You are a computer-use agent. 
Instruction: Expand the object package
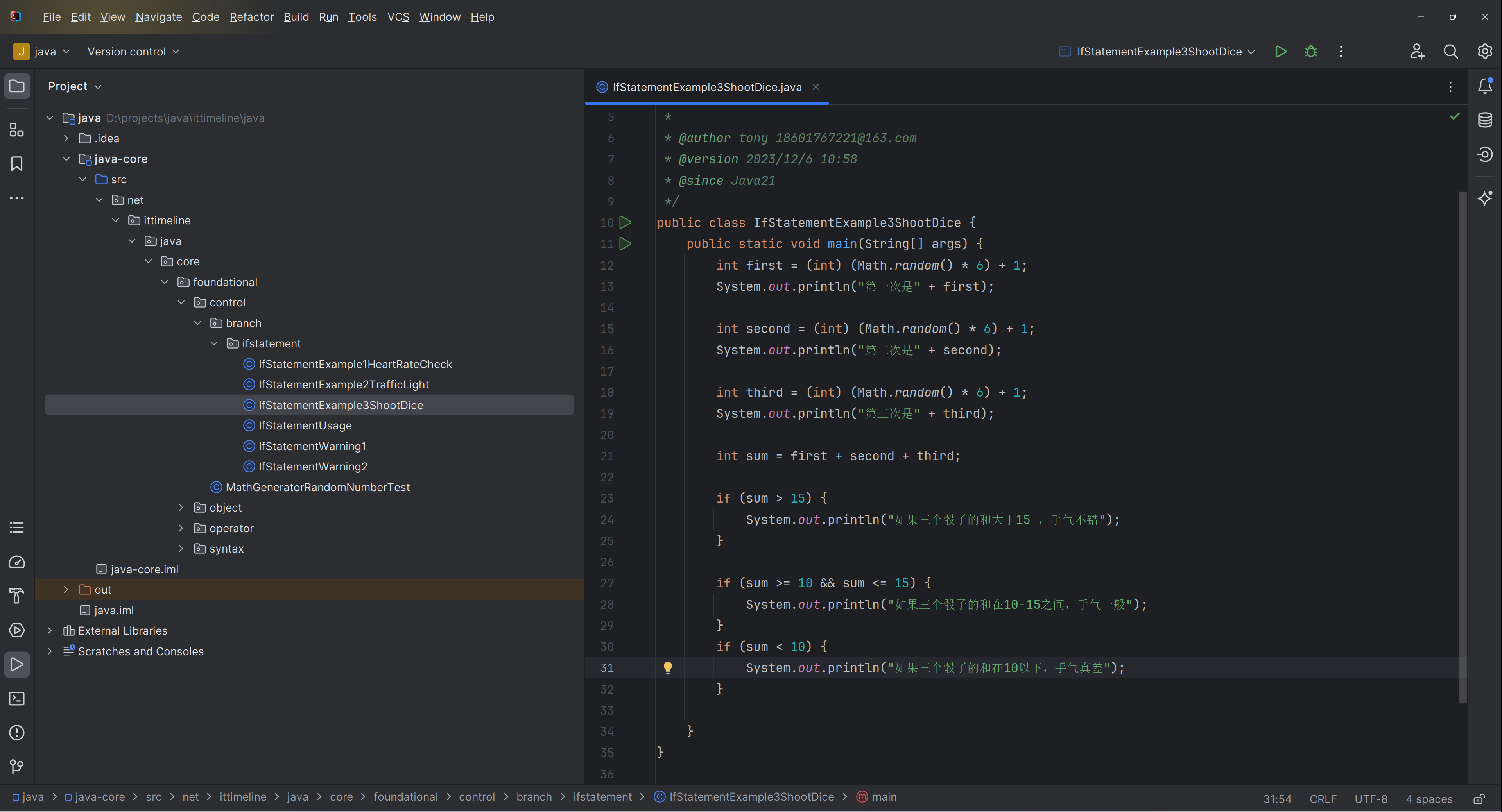[x=181, y=508]
